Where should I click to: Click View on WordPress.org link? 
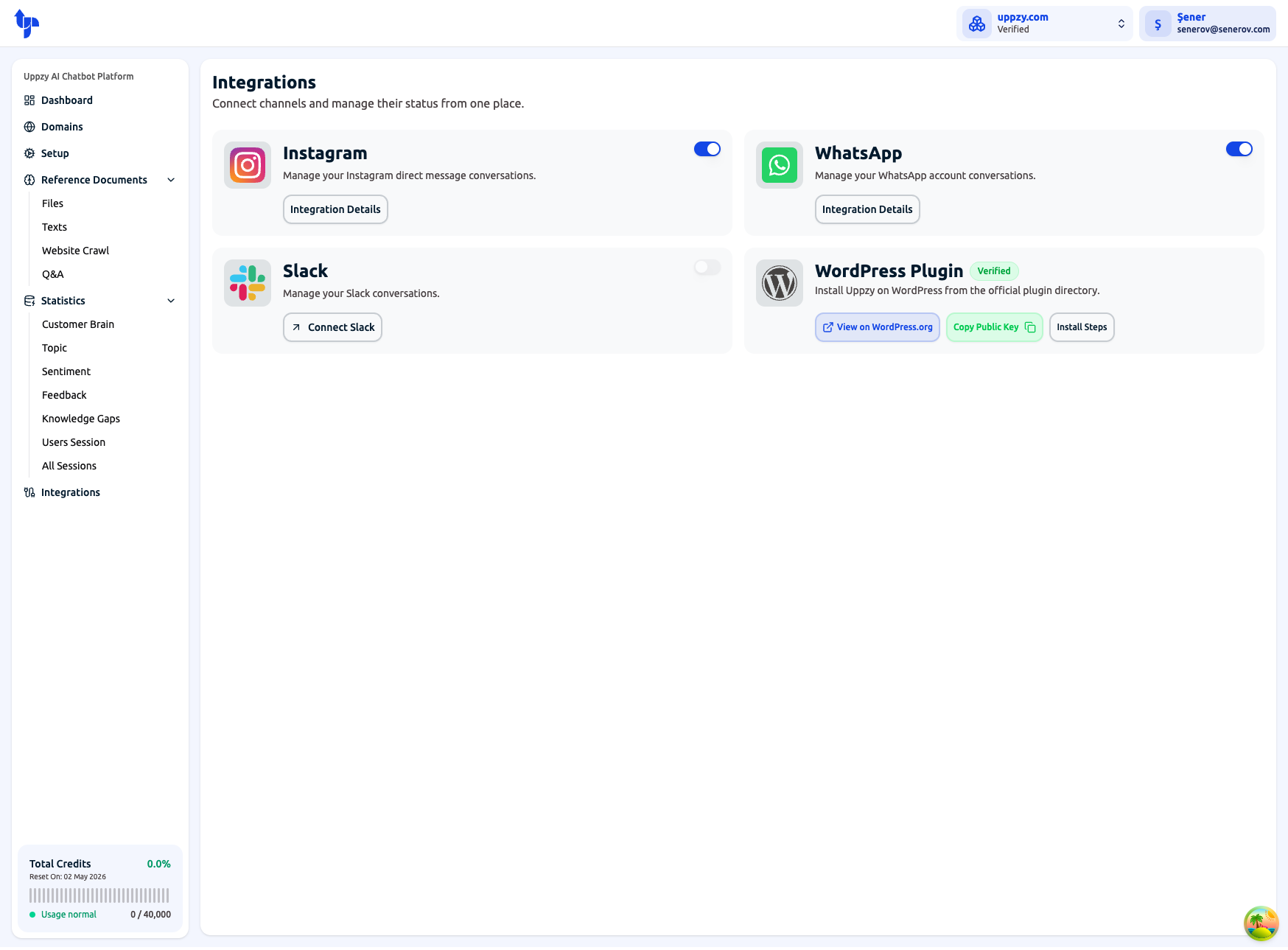pos(878,327)
